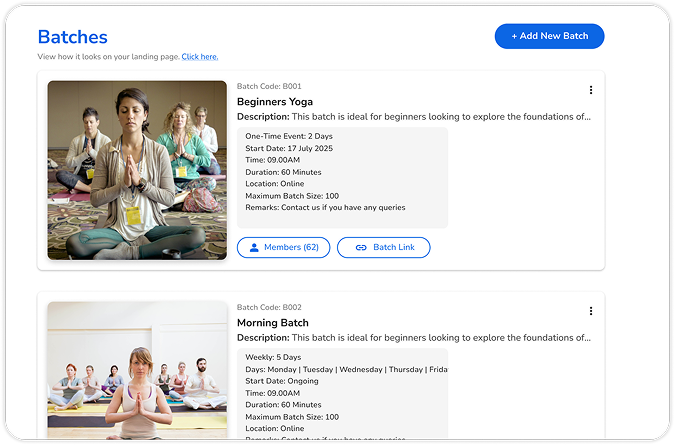Follow the 'Click here.' landing page link
675x445 pixels.
[x=200, y=57]
